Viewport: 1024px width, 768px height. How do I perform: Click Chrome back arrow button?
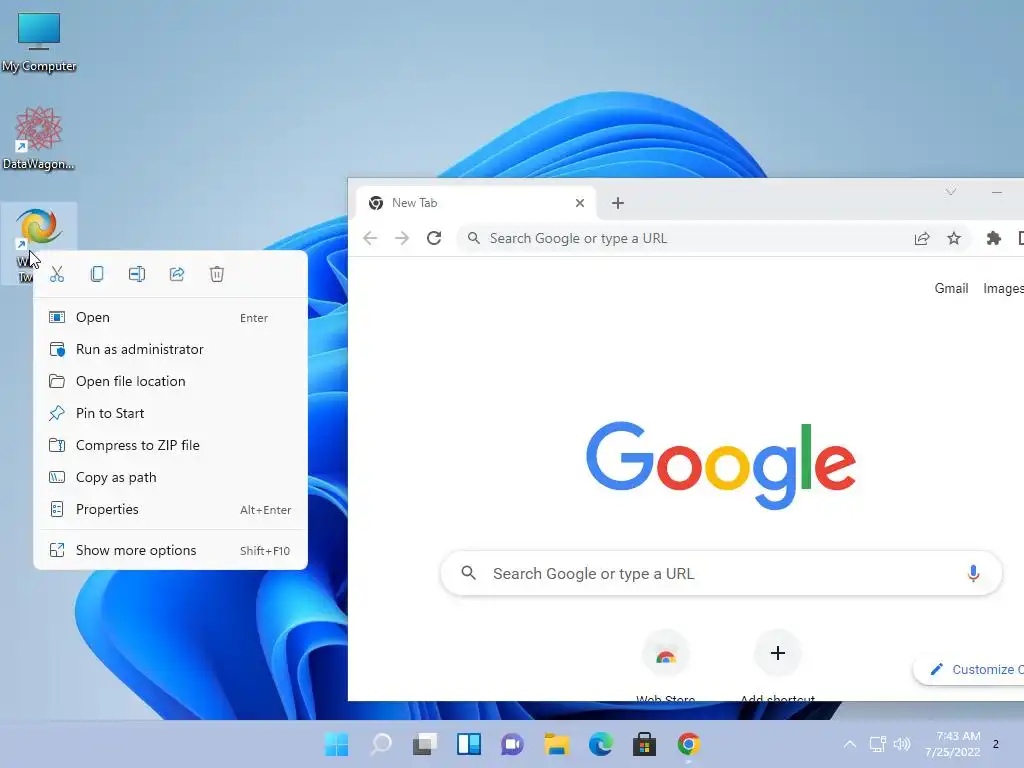click(370, 238)
